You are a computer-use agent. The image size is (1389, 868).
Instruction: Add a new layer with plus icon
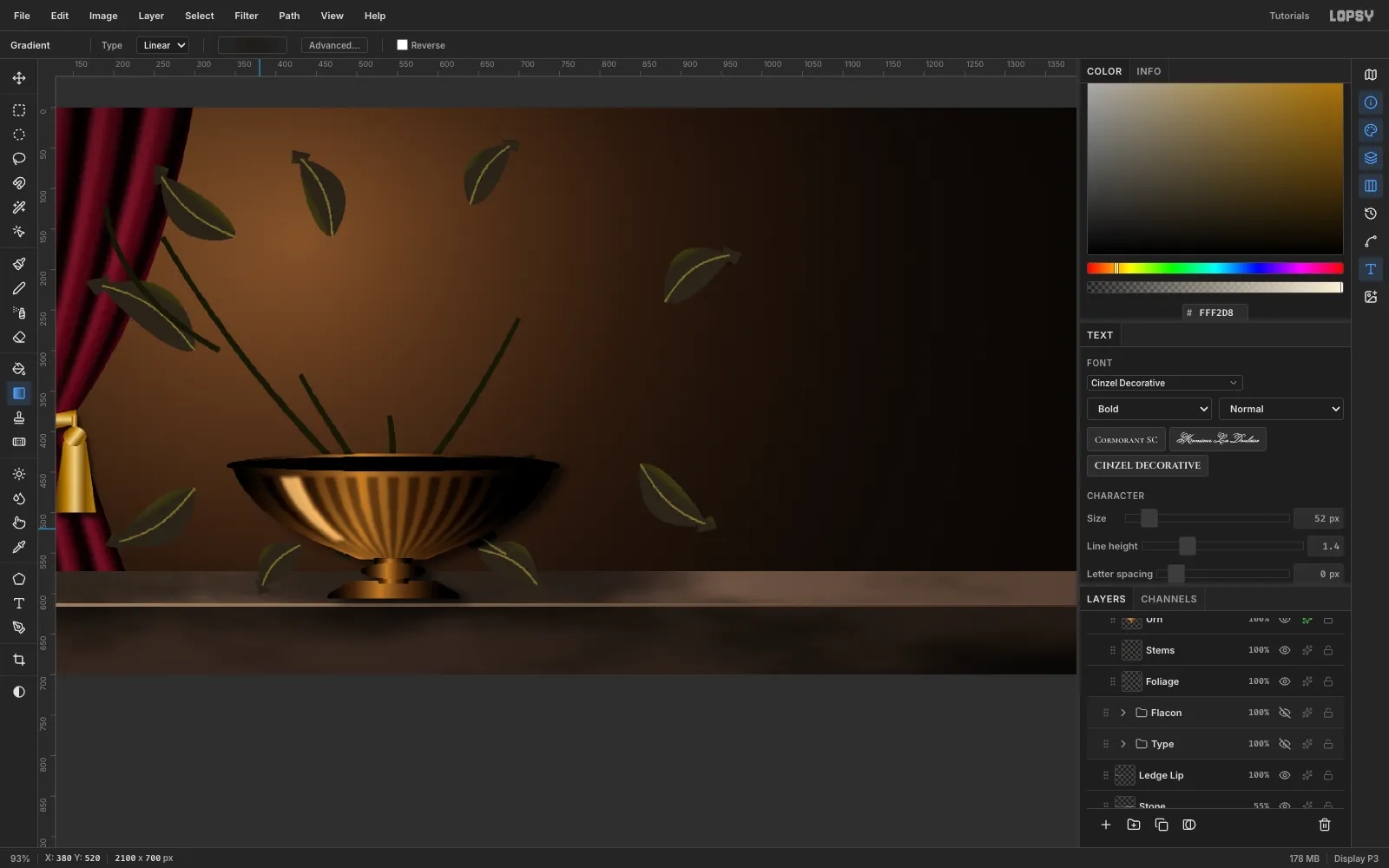click(1106, 825)
